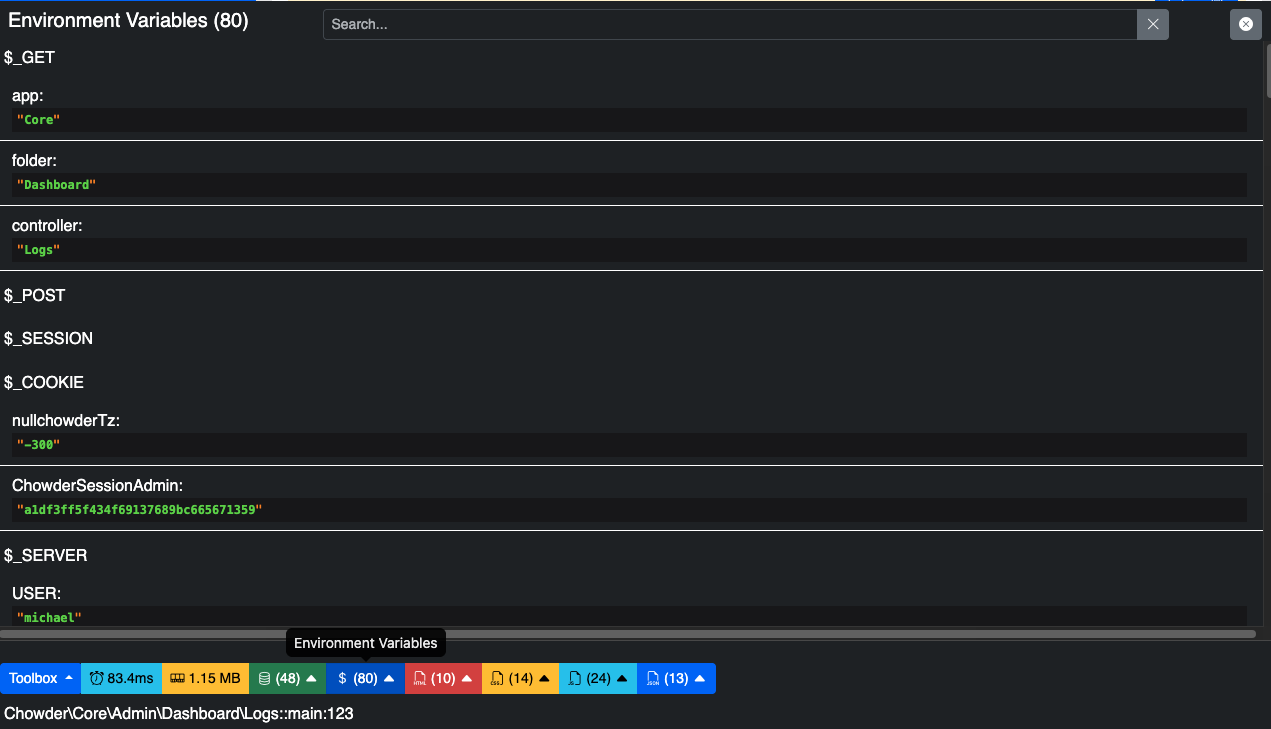1271x729 pixels.
Task: Click the database queries icon
Action: coord(265,678)
